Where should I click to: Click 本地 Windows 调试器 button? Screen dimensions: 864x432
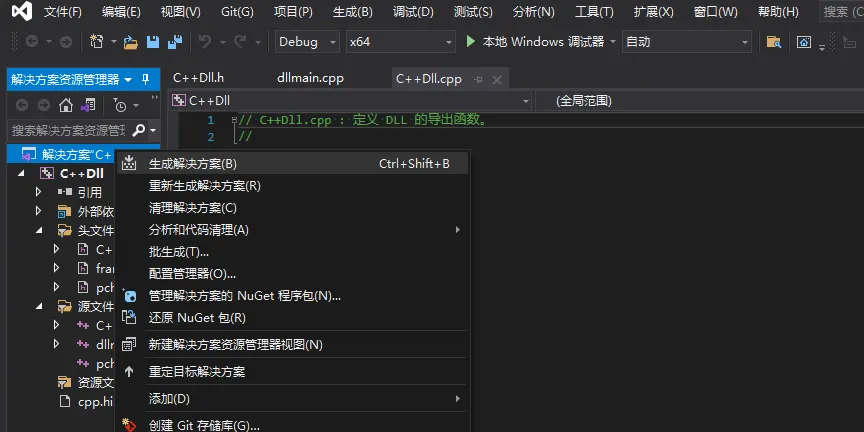coord(534,42)
